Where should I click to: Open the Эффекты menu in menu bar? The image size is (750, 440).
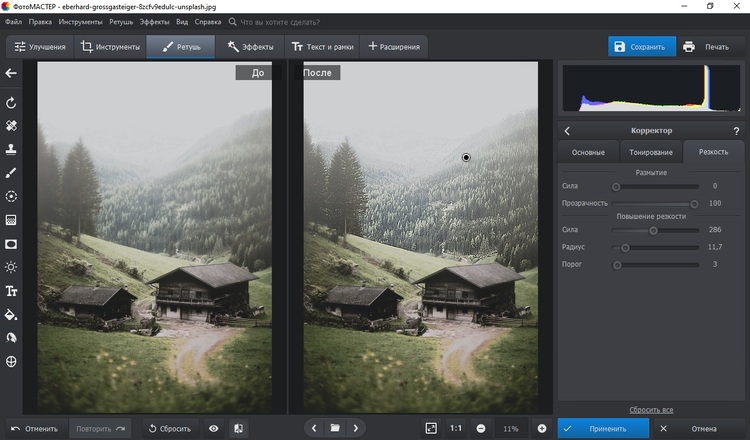[x=154, y=21]
